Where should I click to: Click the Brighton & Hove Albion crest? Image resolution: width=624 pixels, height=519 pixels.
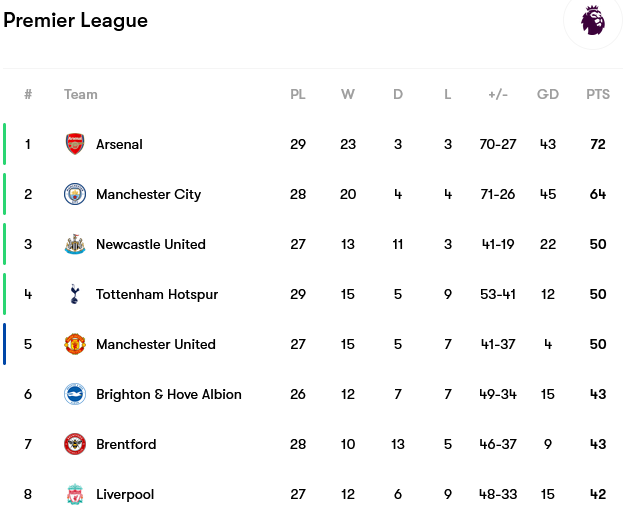point(75,394)
